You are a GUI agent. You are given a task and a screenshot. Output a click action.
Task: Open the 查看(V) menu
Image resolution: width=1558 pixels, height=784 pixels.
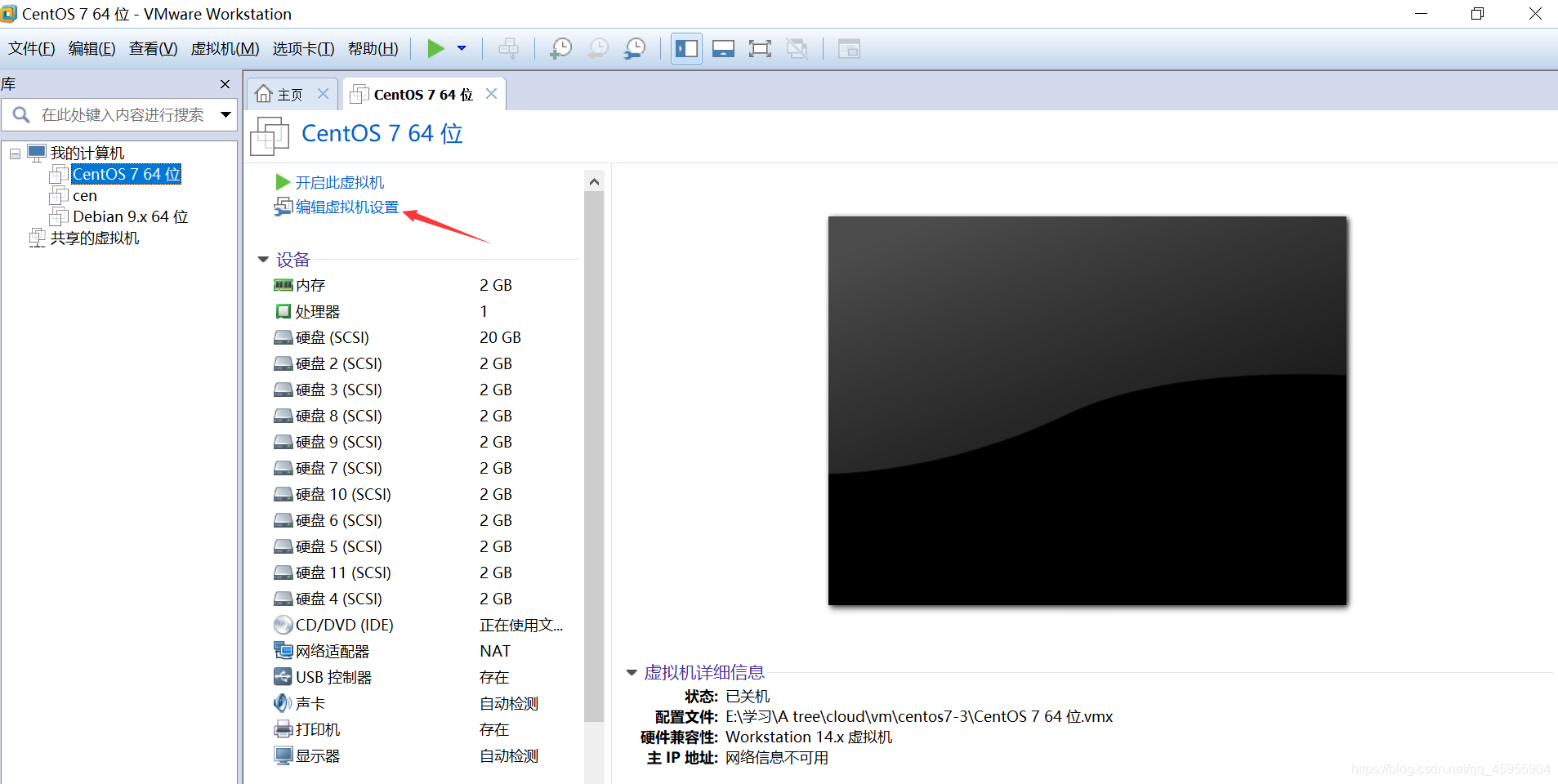click(x=154, y=49)
